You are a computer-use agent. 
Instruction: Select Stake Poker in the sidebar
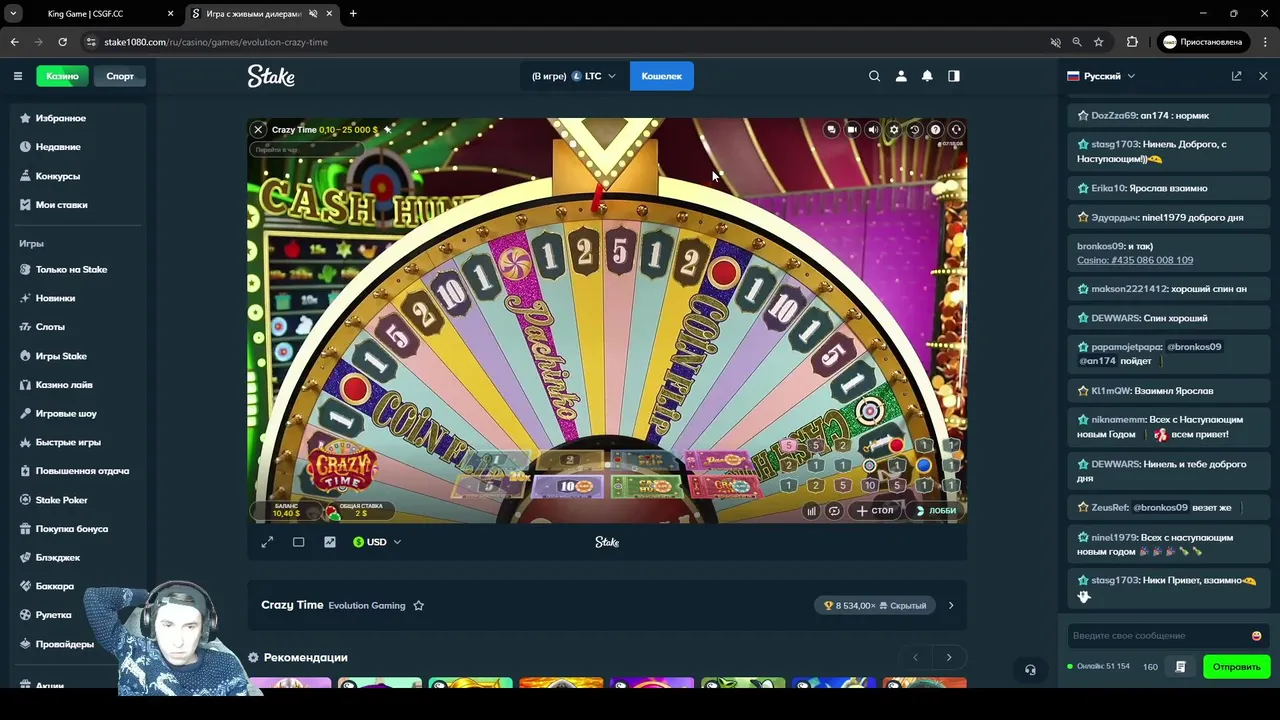coord(61,500)
